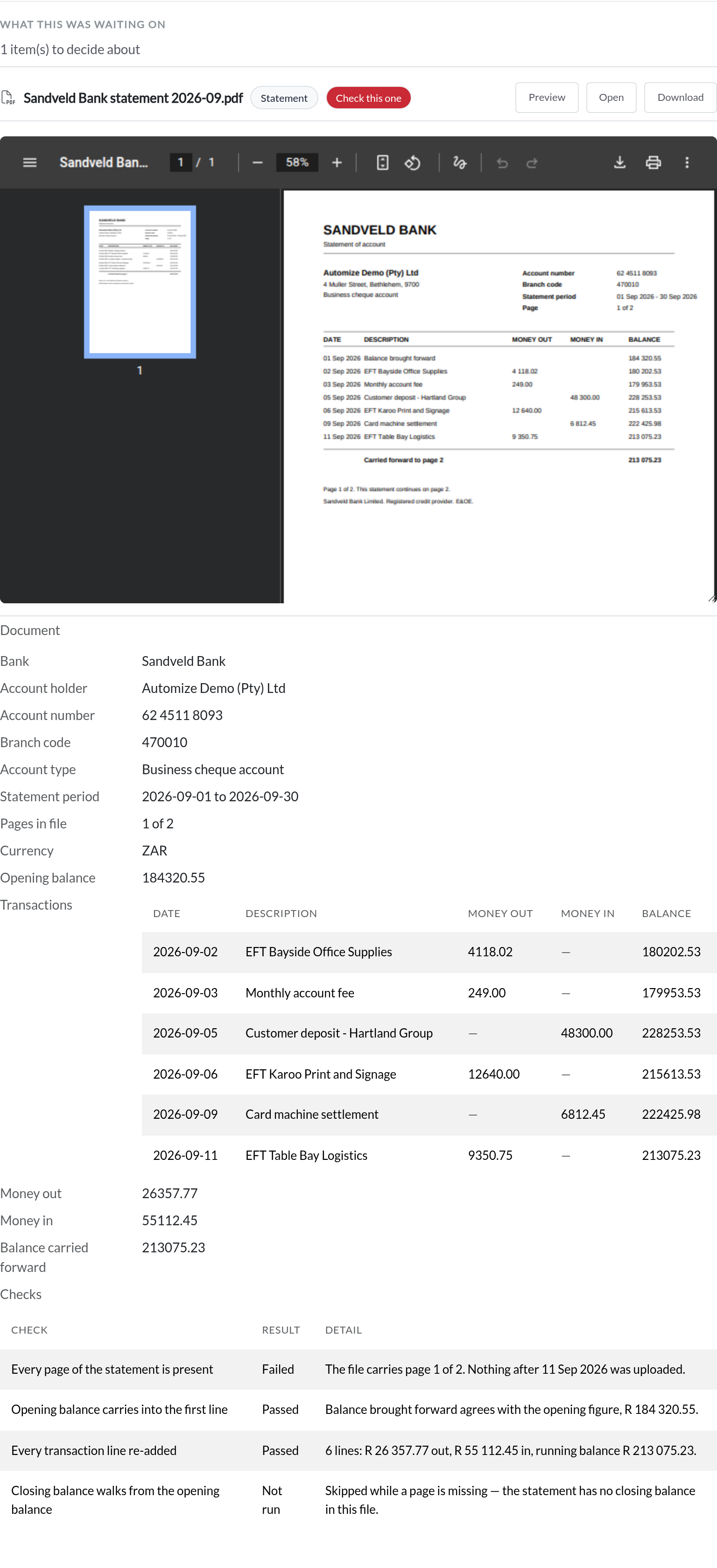This screenshot has width=717, height=1568.
Task: Click the red 'Check this one' badge
Action: pos(368,98)
